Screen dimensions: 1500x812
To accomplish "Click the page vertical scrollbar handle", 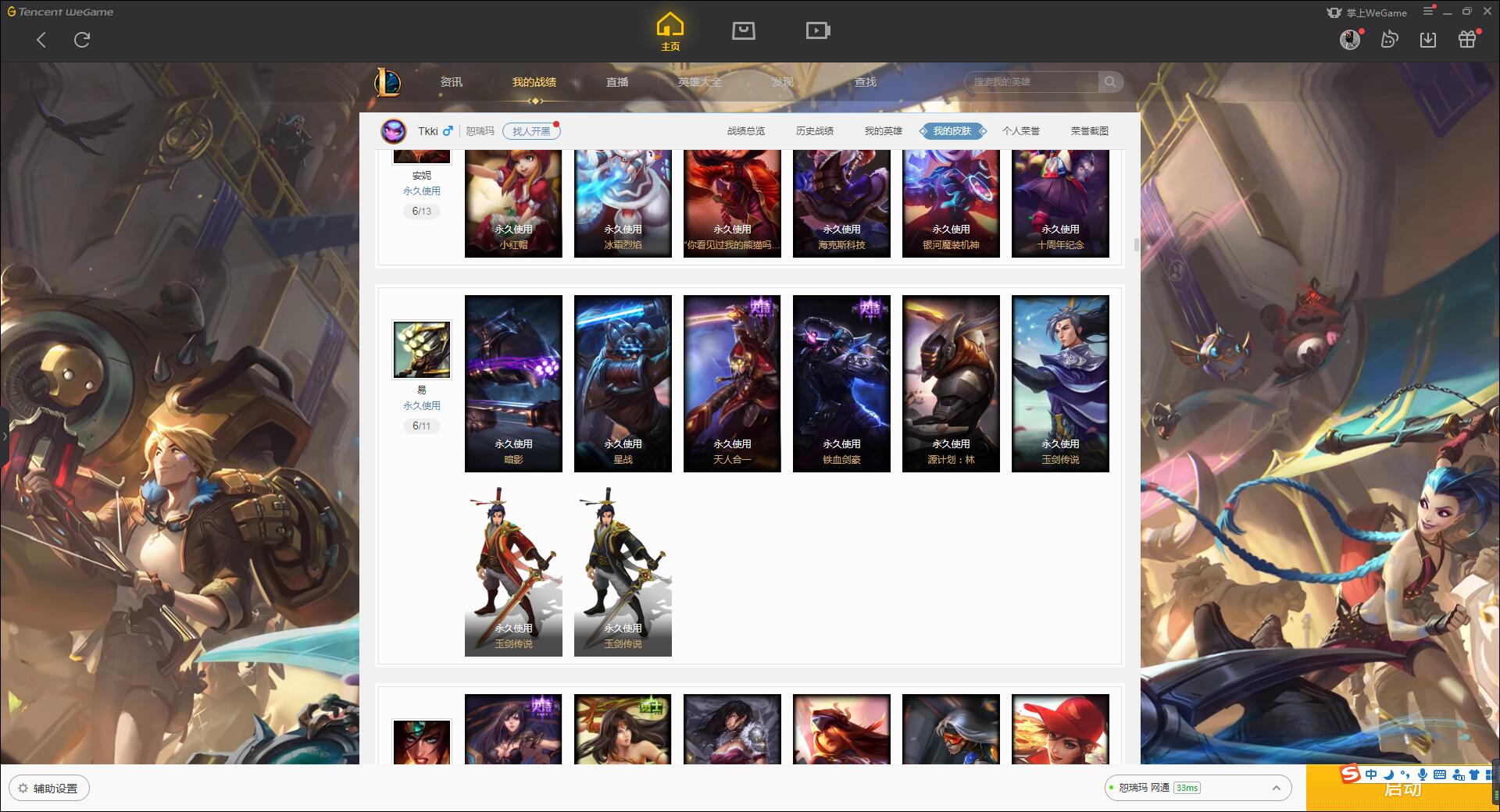I will (1136, 244).
